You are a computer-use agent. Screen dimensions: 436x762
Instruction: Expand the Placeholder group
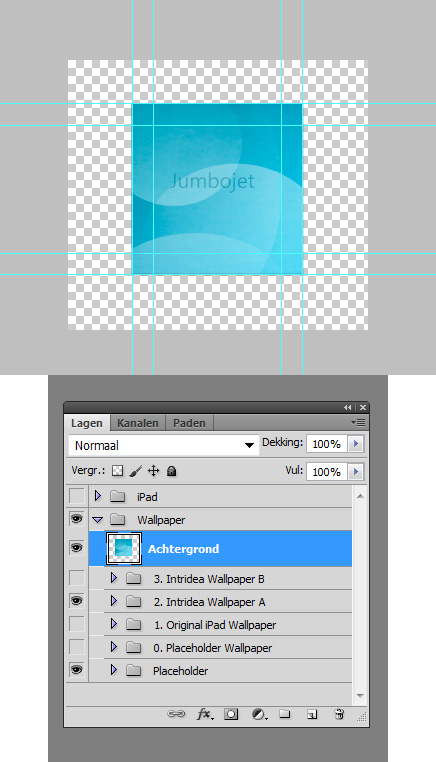tap(114, 670)
